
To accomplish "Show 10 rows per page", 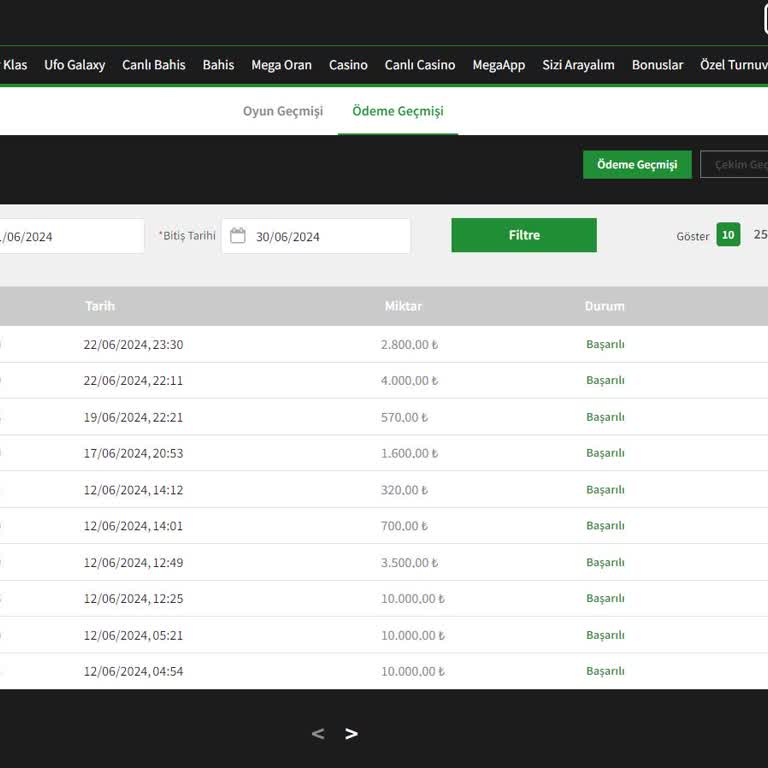I will click(728, 235).
